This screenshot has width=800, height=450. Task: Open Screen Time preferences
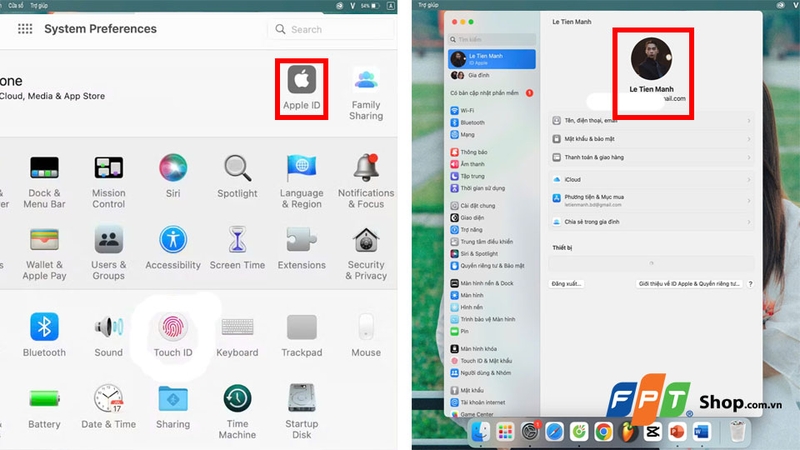pyautogui.click(x=237, y=248)
